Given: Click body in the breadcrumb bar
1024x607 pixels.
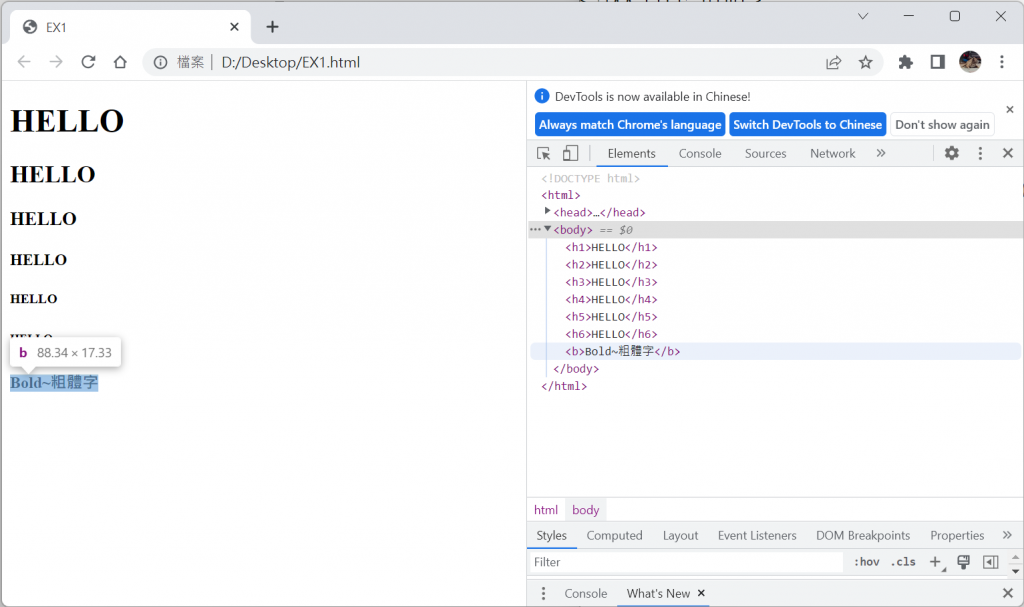Looking at the screenshot, I should (x=585, y=510).
